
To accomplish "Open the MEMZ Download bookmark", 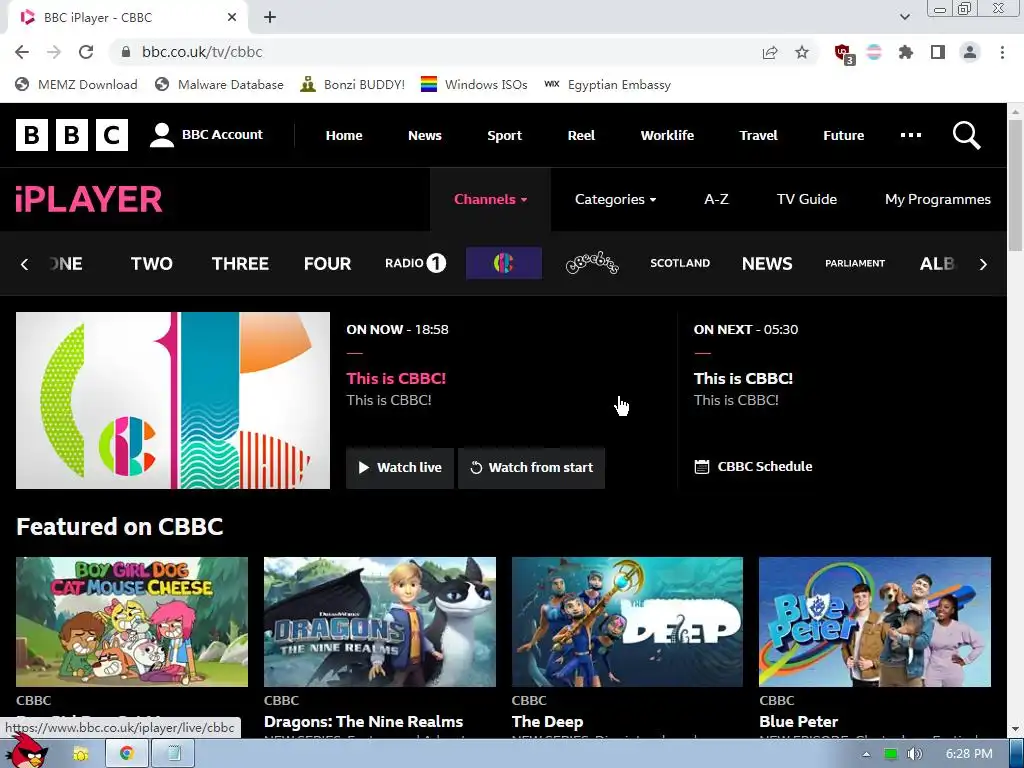I will tap(76, 85).
